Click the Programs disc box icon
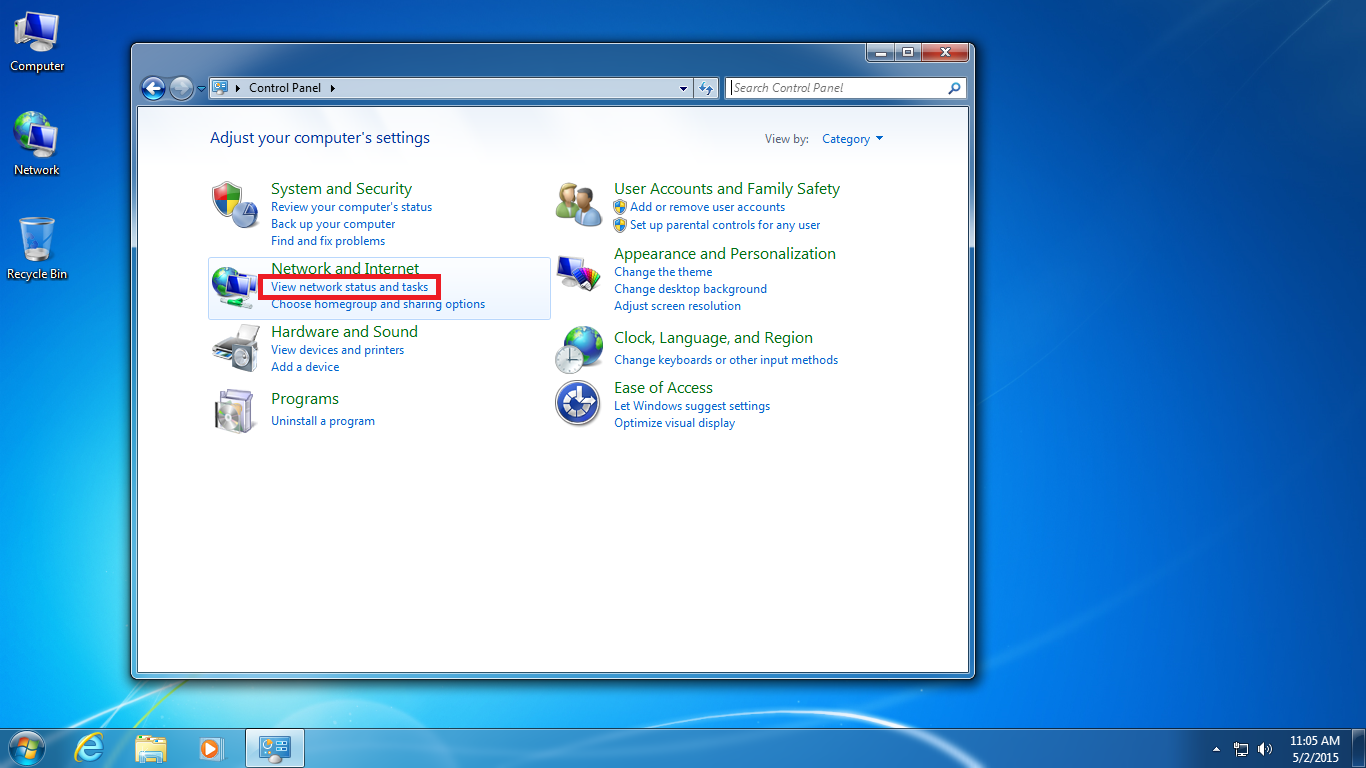This screenshot has width=1366, height=768. (235, 410)
